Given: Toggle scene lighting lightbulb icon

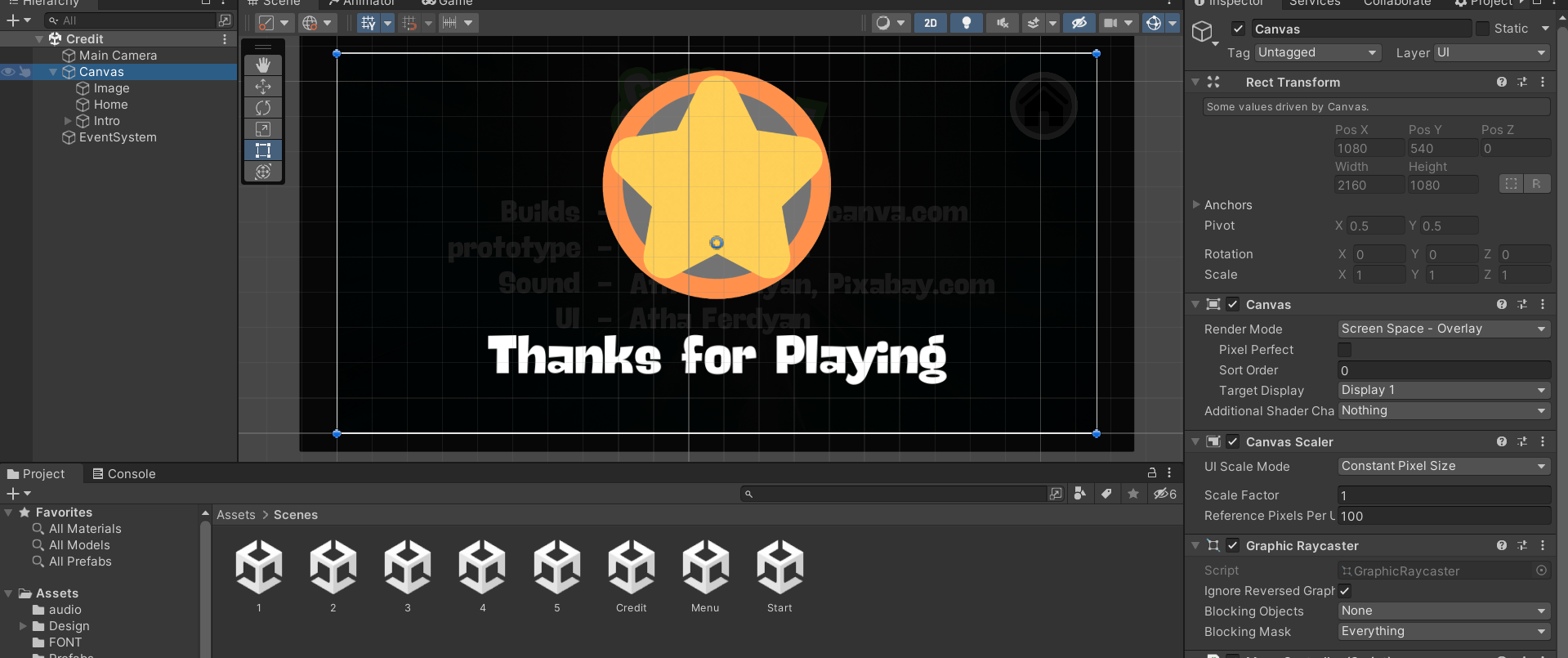Looking at the screenshot, I should pyautogui.click(x=967, y=23).
